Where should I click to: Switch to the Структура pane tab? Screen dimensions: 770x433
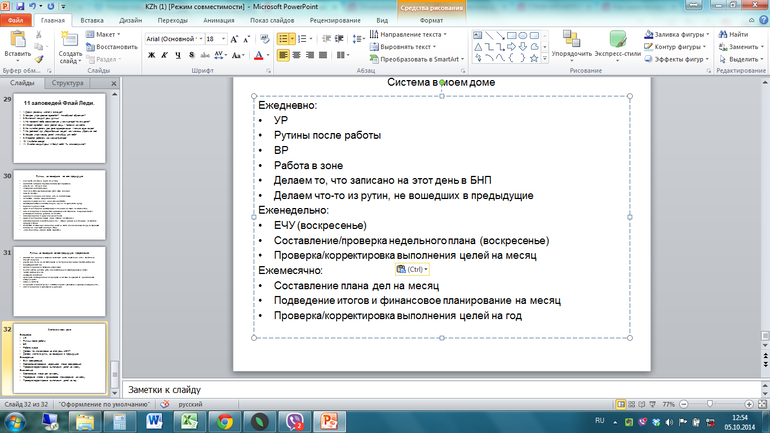coord(68,84)
